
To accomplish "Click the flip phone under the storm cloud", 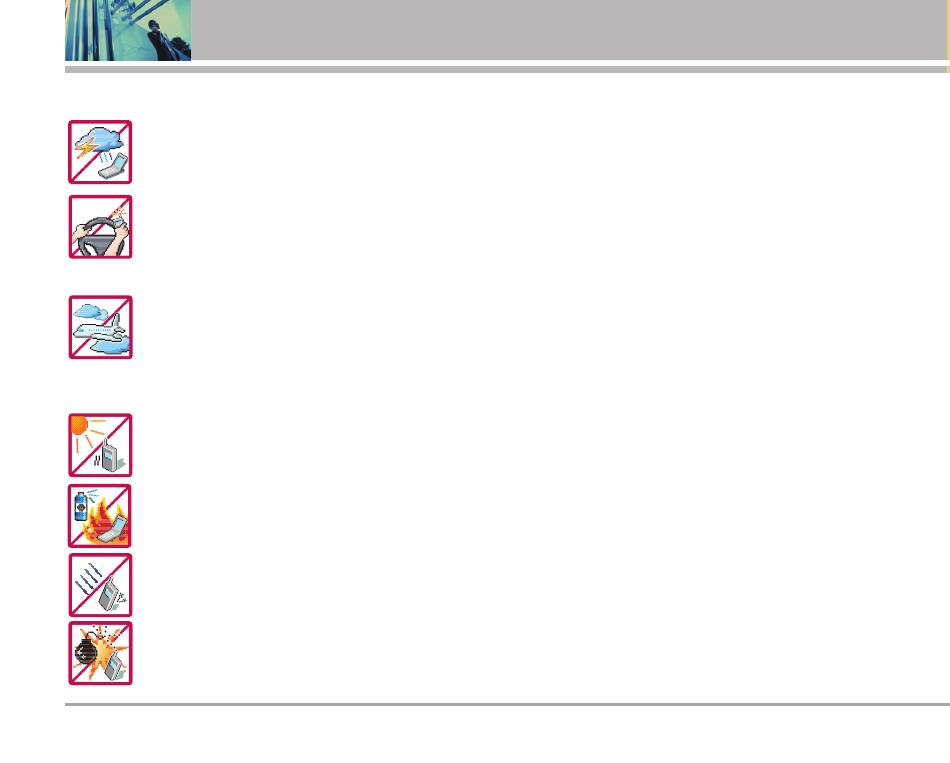I will (114, 167).
